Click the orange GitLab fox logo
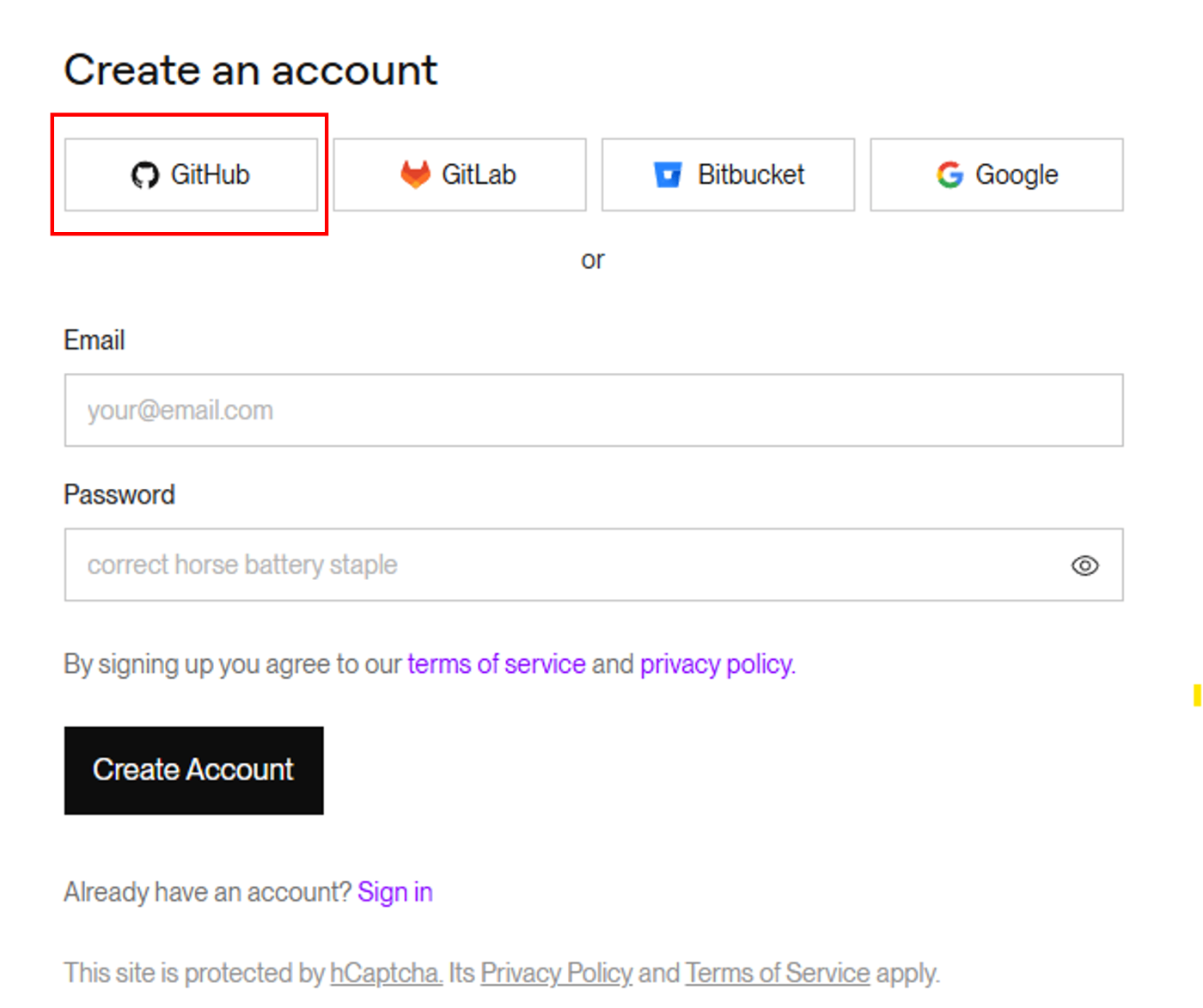Image resolution: width=1203 pixels, height=1008 pixels. click(x=415, y=174)
